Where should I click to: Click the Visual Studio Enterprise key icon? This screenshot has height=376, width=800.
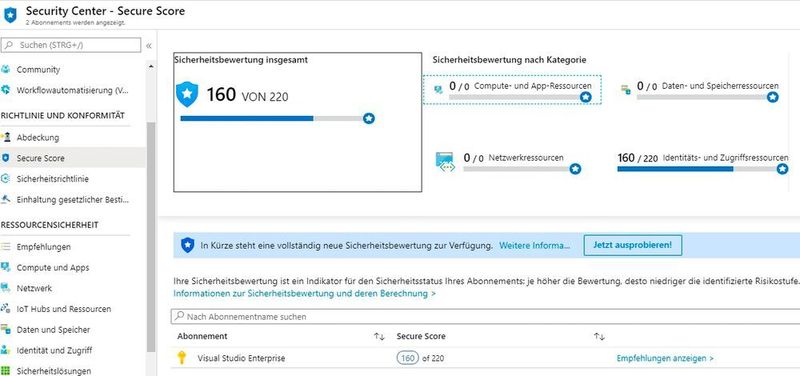click(x=182, y=358)
